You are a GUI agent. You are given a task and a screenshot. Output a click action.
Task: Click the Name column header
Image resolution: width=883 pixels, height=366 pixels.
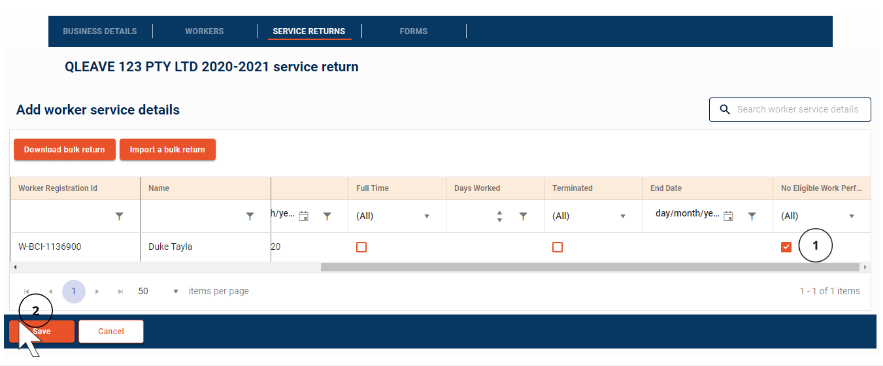206,188
